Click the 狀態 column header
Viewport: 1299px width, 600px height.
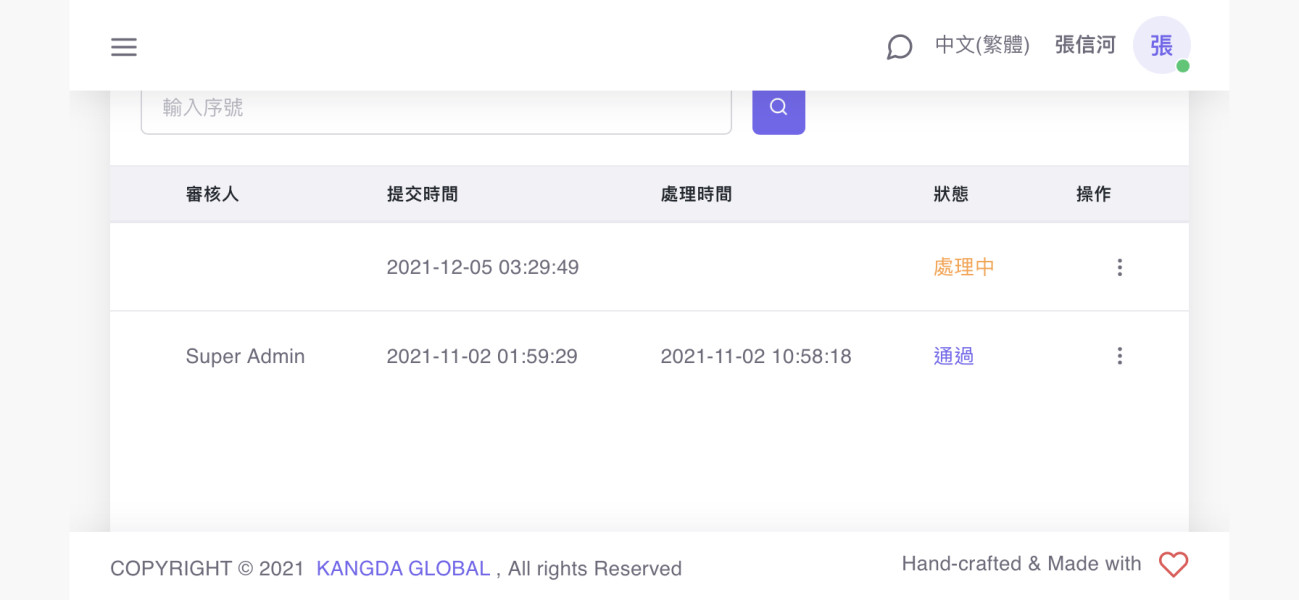pos(950,194)
